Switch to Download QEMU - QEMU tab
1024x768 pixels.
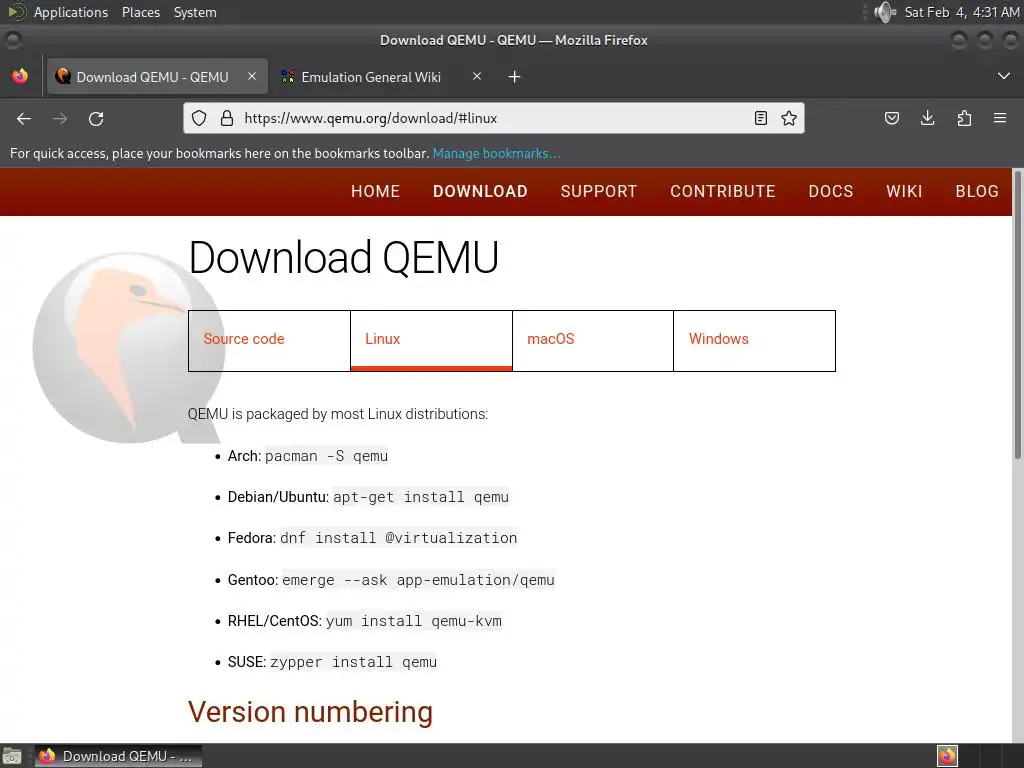coord(157,76)
